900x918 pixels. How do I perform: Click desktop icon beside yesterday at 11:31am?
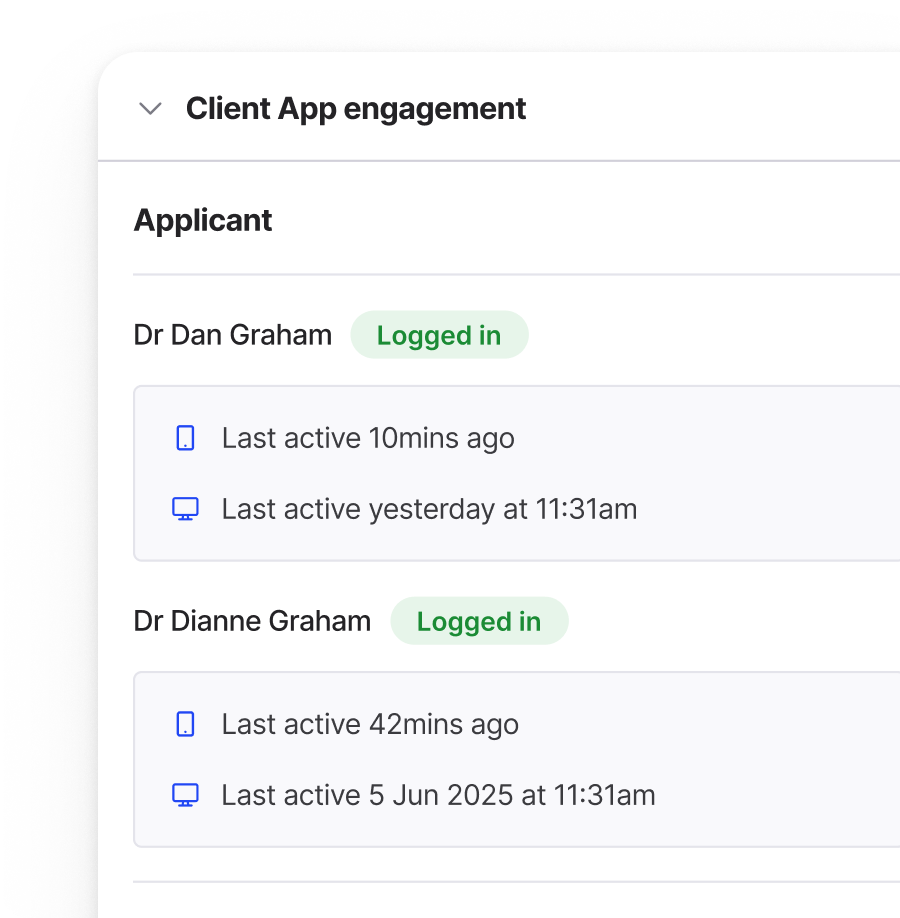[x=186, y=509]
